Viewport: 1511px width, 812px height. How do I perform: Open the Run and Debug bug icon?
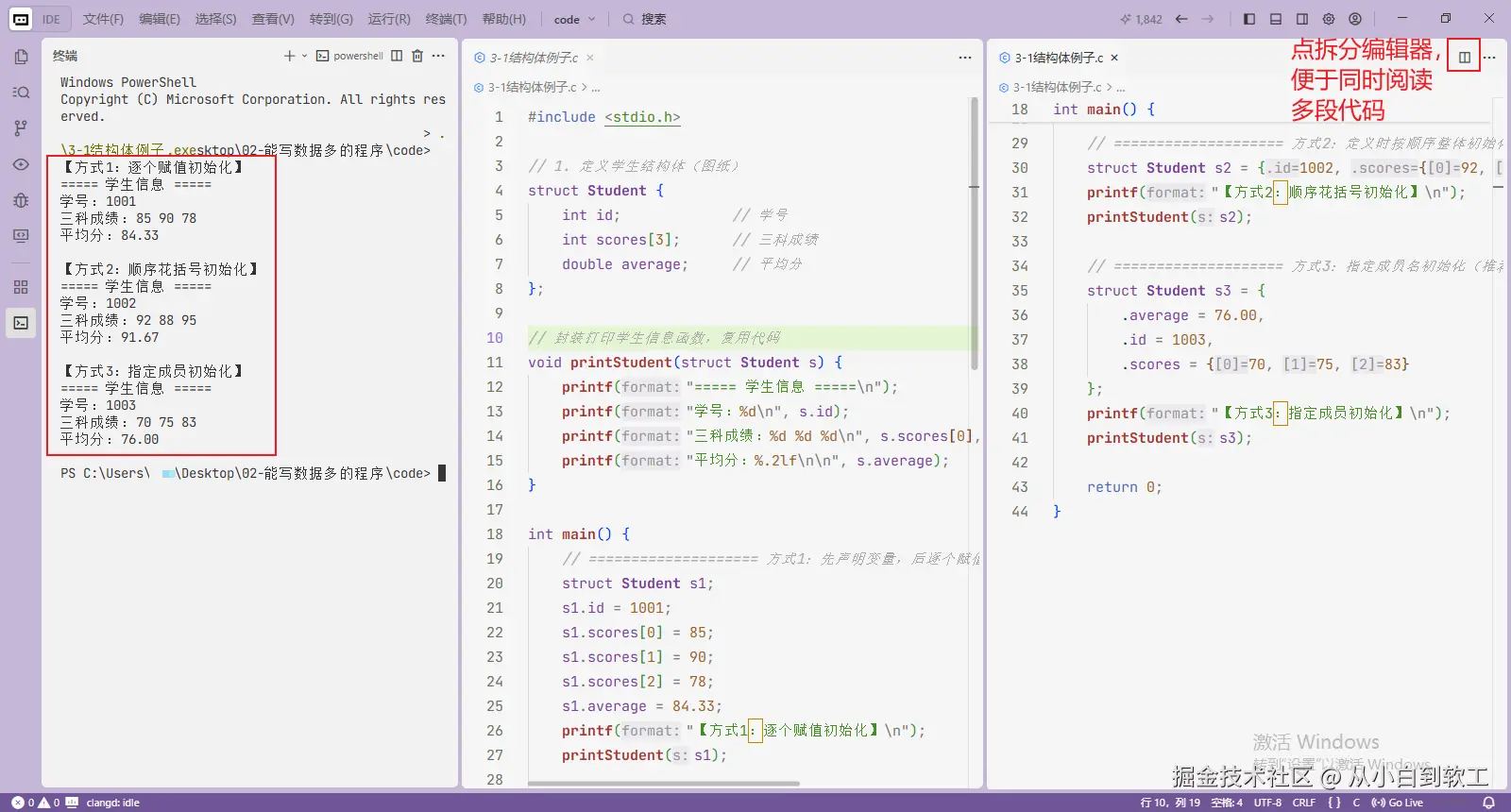(21, 200)
